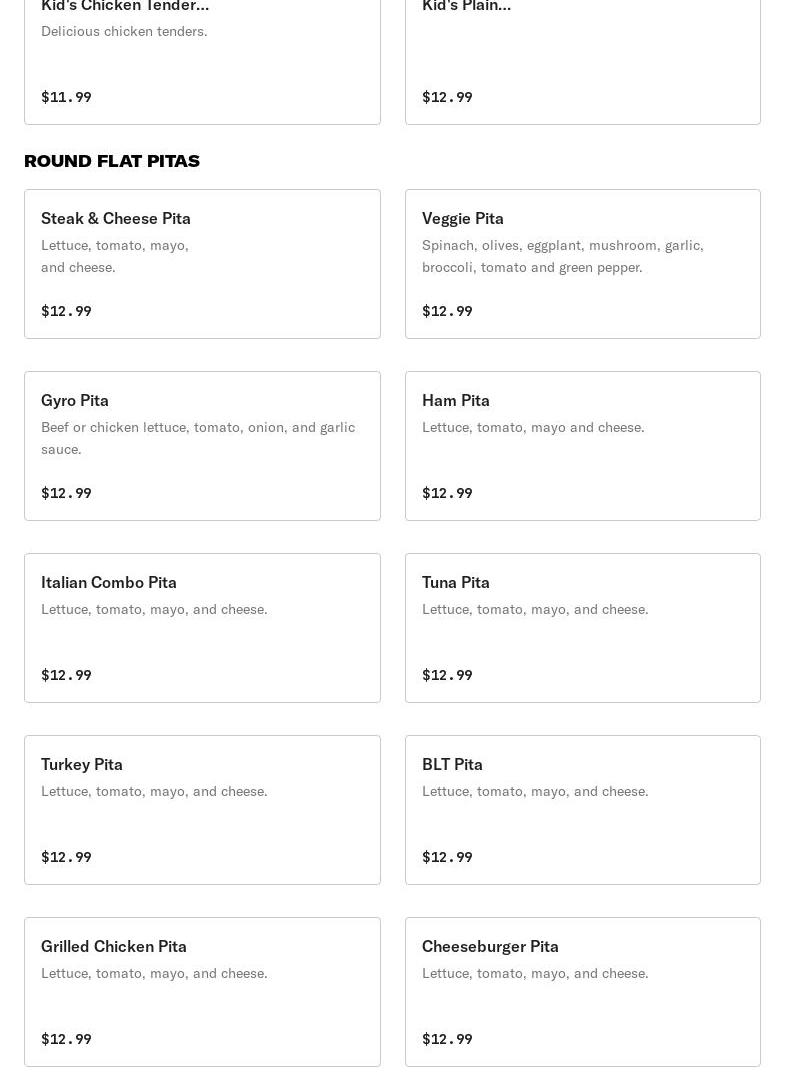785x1090 pixels.
Task: Click the Cheeseburger Pita price
Action: point(447,1039)
